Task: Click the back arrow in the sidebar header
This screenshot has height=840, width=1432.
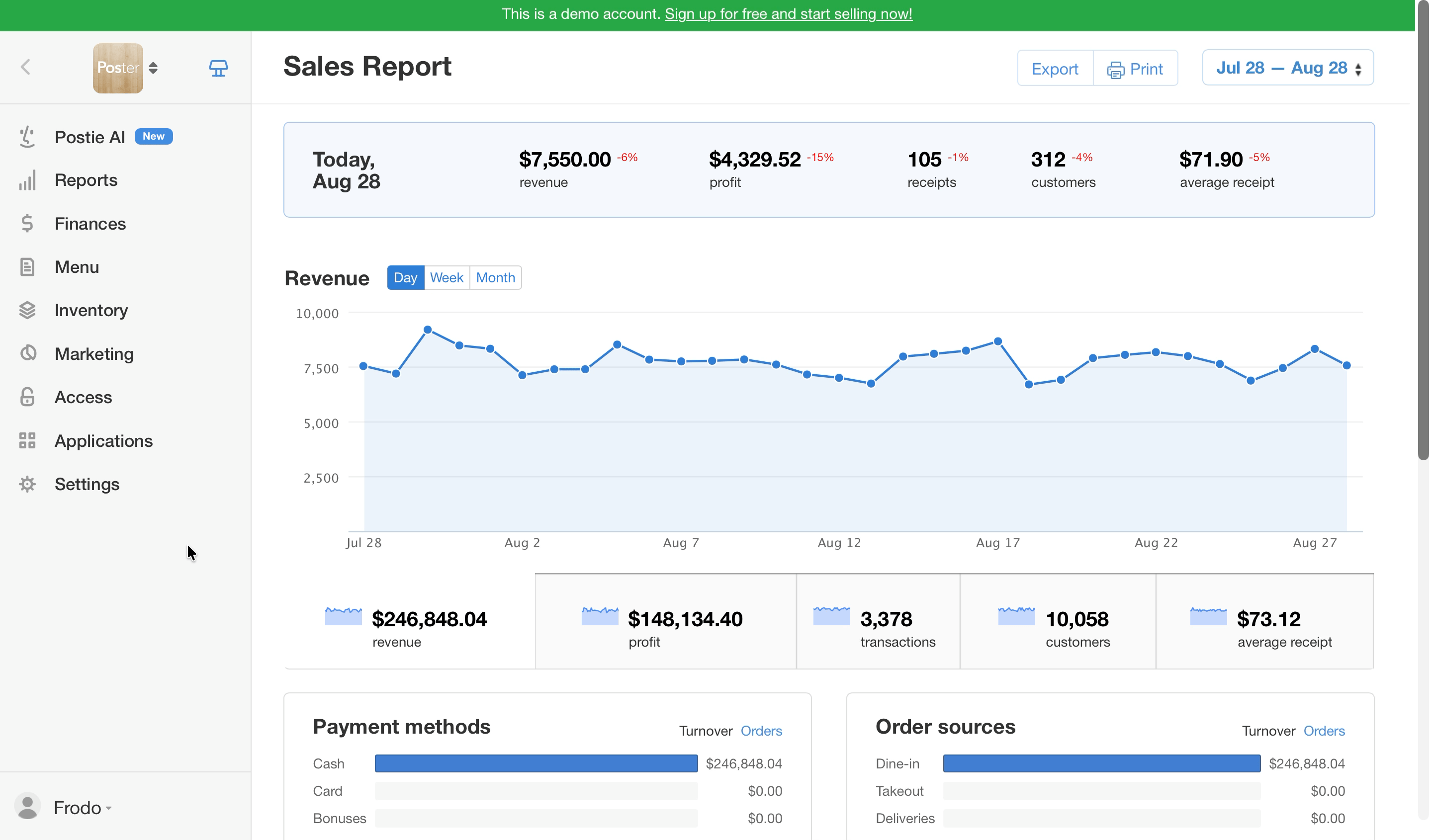Action: [x=25, y=67]
